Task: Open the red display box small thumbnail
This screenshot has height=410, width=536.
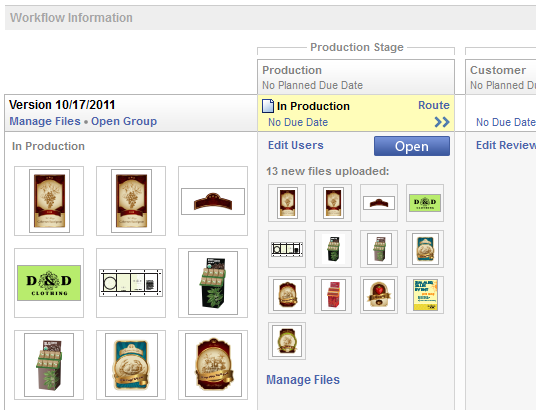Action: click(x=333, y=295)
